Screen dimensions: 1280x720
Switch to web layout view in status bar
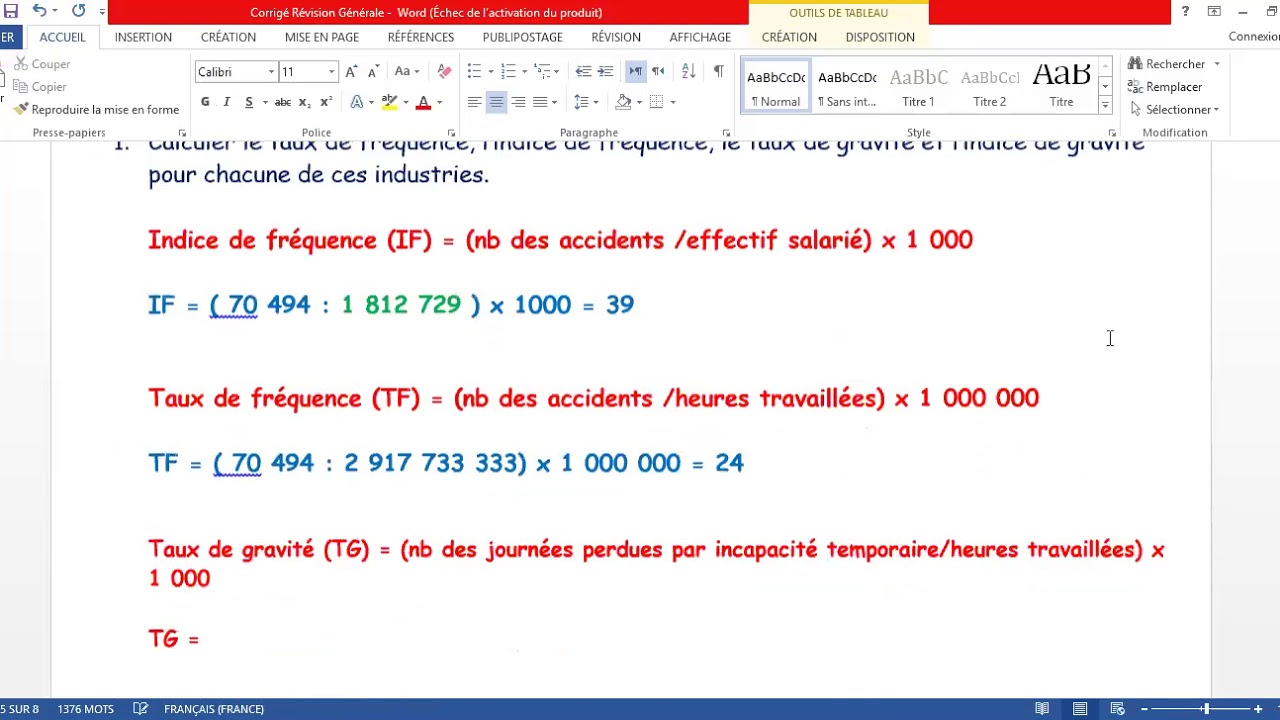(1118, 709)
